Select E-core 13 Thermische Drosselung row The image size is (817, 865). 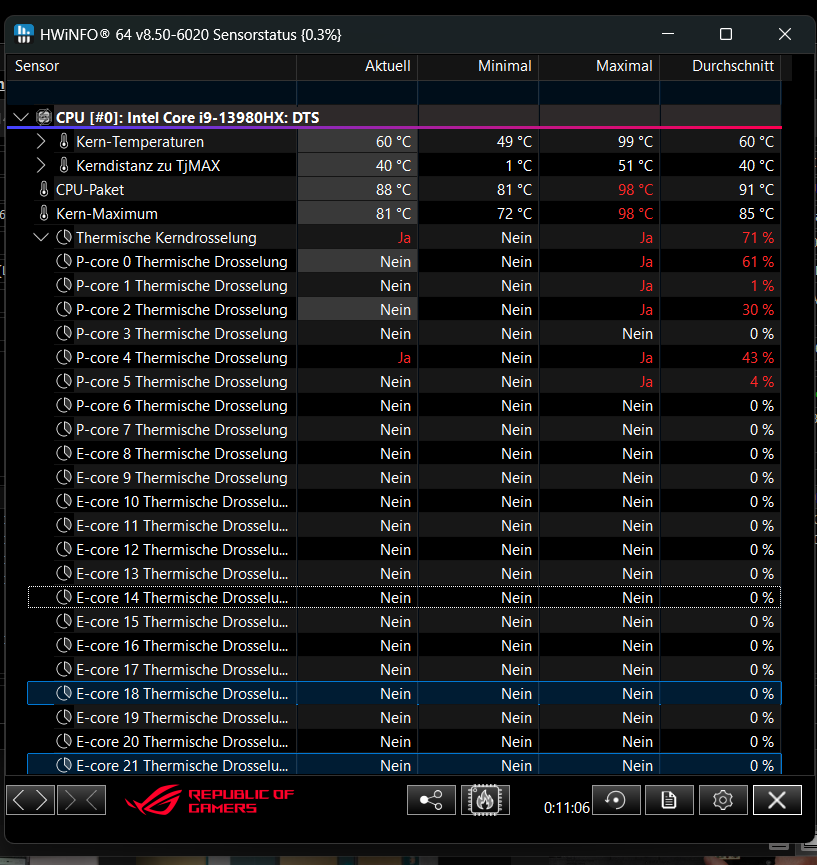coord(404,574)
